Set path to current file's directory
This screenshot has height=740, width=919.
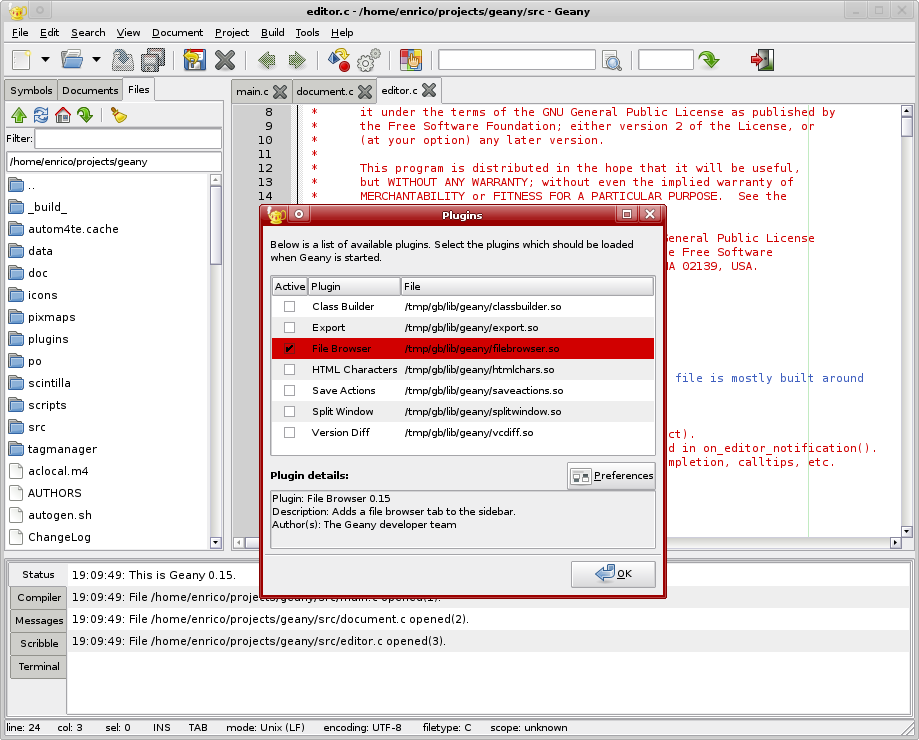[85, 115]
